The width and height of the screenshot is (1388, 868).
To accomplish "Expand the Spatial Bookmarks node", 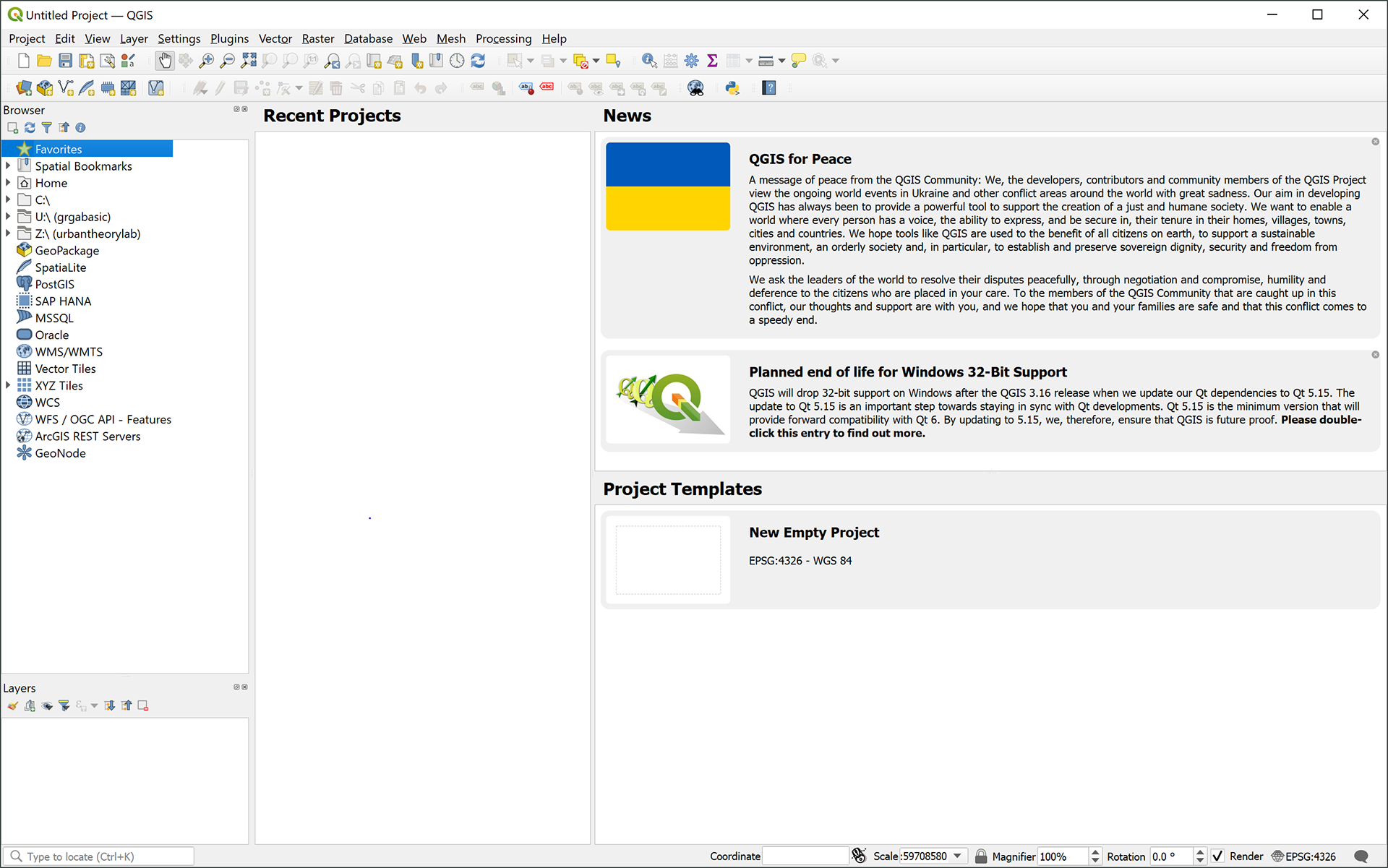I will pyautogui.click(x=8, y=166).
